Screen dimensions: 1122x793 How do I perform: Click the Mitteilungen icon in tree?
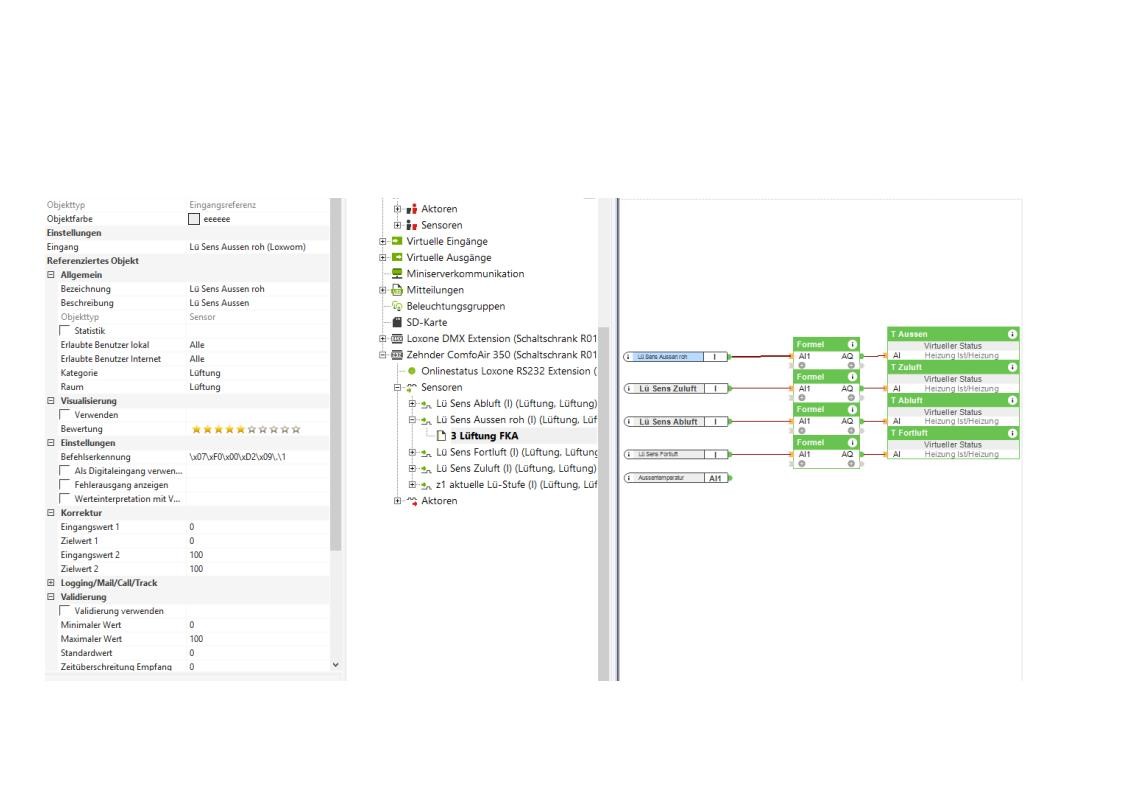tap(397, 290)
